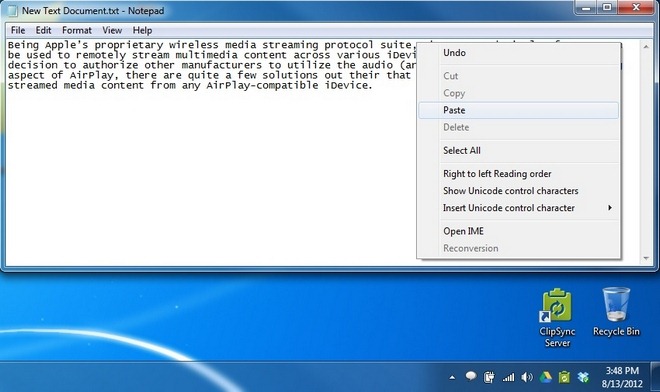Choose Open IME from context menu
This screenshot has width=660, height=392.
519,231
